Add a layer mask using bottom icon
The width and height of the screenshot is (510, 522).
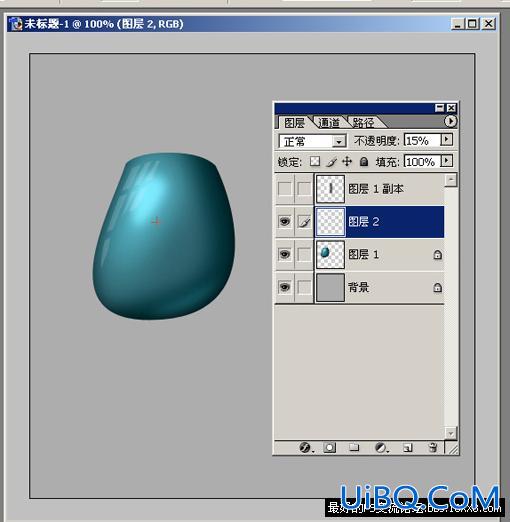pos(329,447)
